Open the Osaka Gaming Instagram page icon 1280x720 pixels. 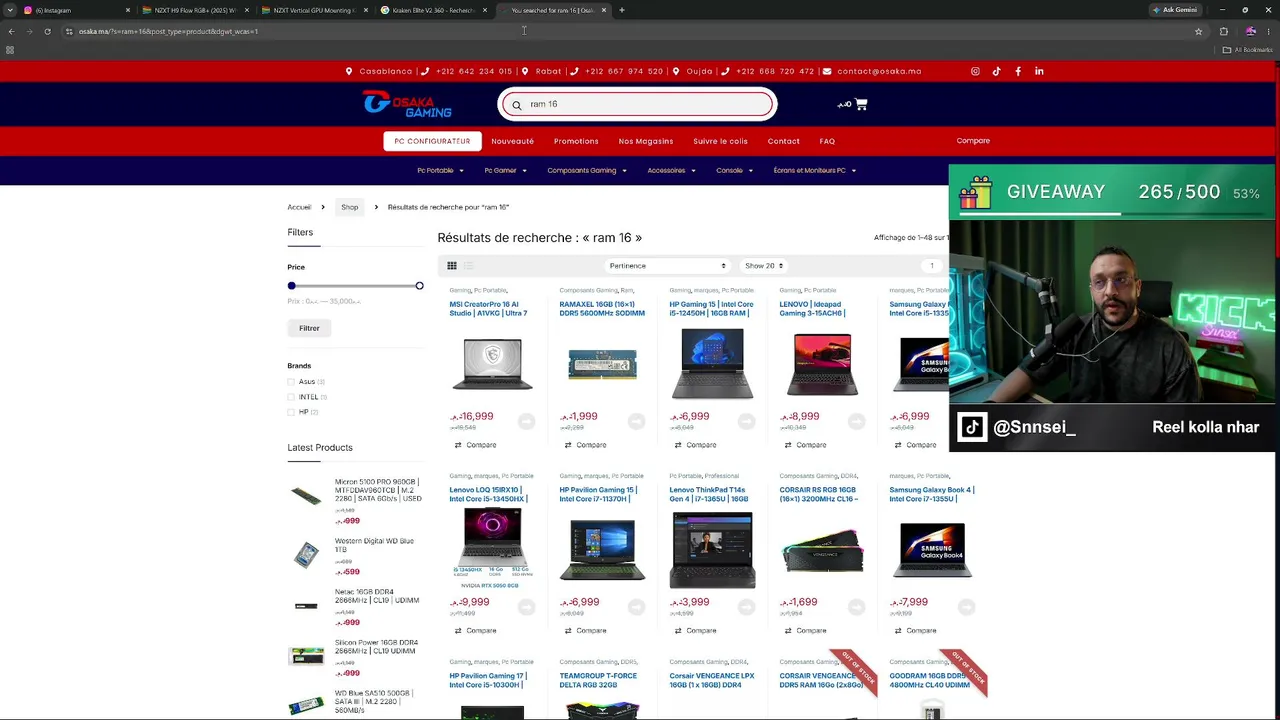[x=975, y=71]
